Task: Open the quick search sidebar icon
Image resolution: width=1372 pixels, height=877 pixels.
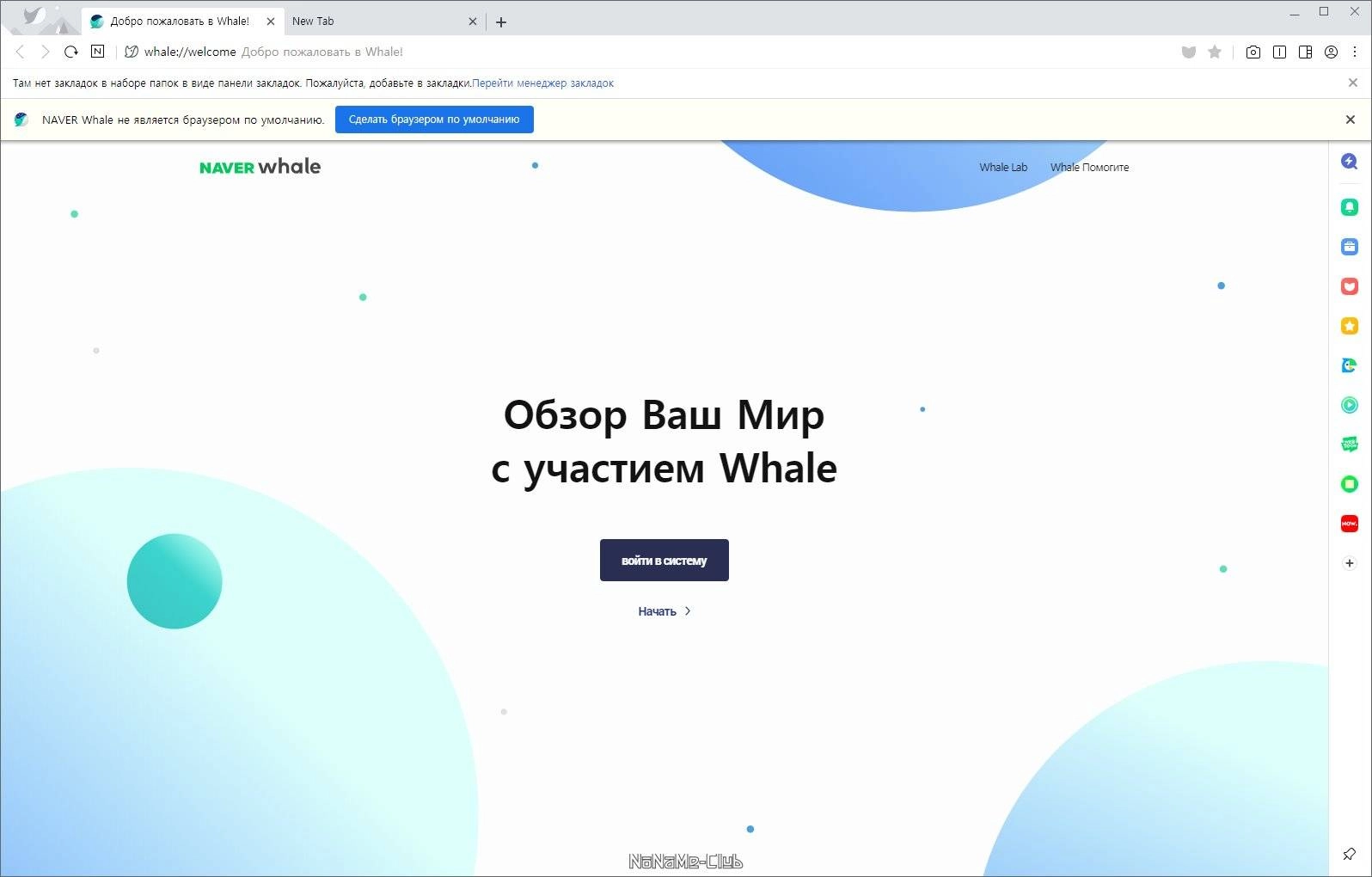Action: point(1350,161)
